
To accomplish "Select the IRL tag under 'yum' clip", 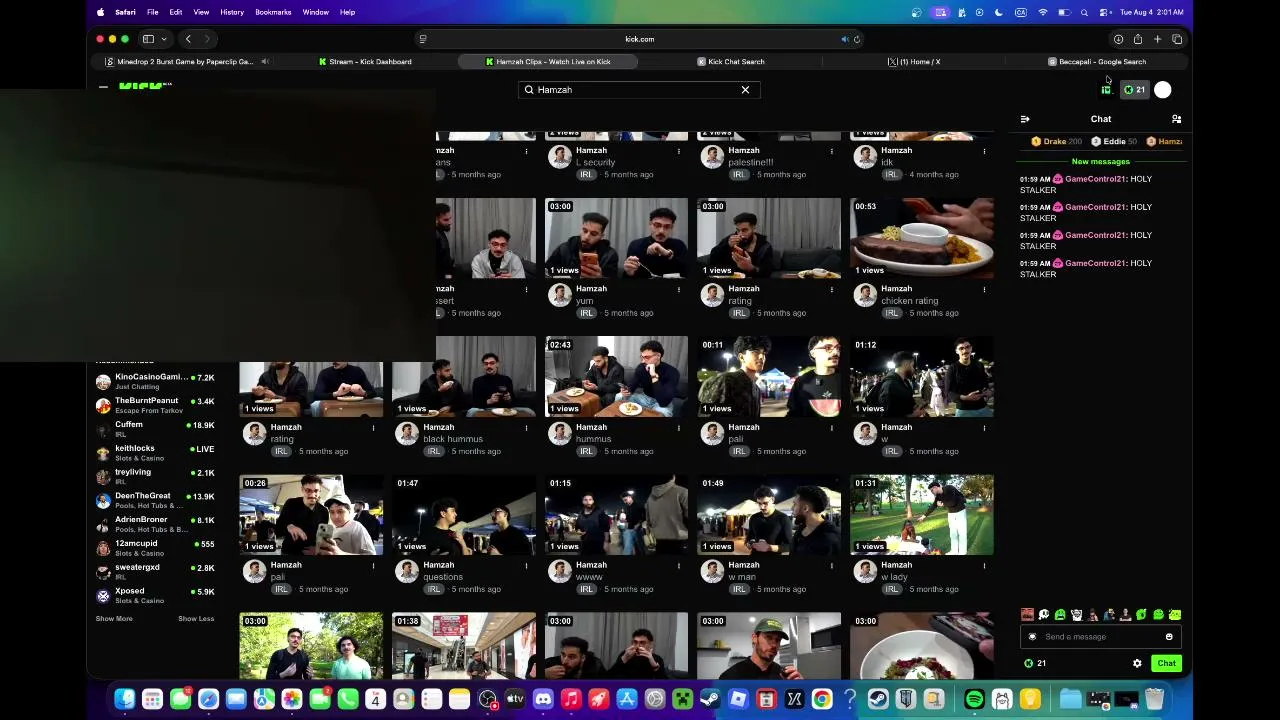I will pyautogui.click(x=586, y=313).
